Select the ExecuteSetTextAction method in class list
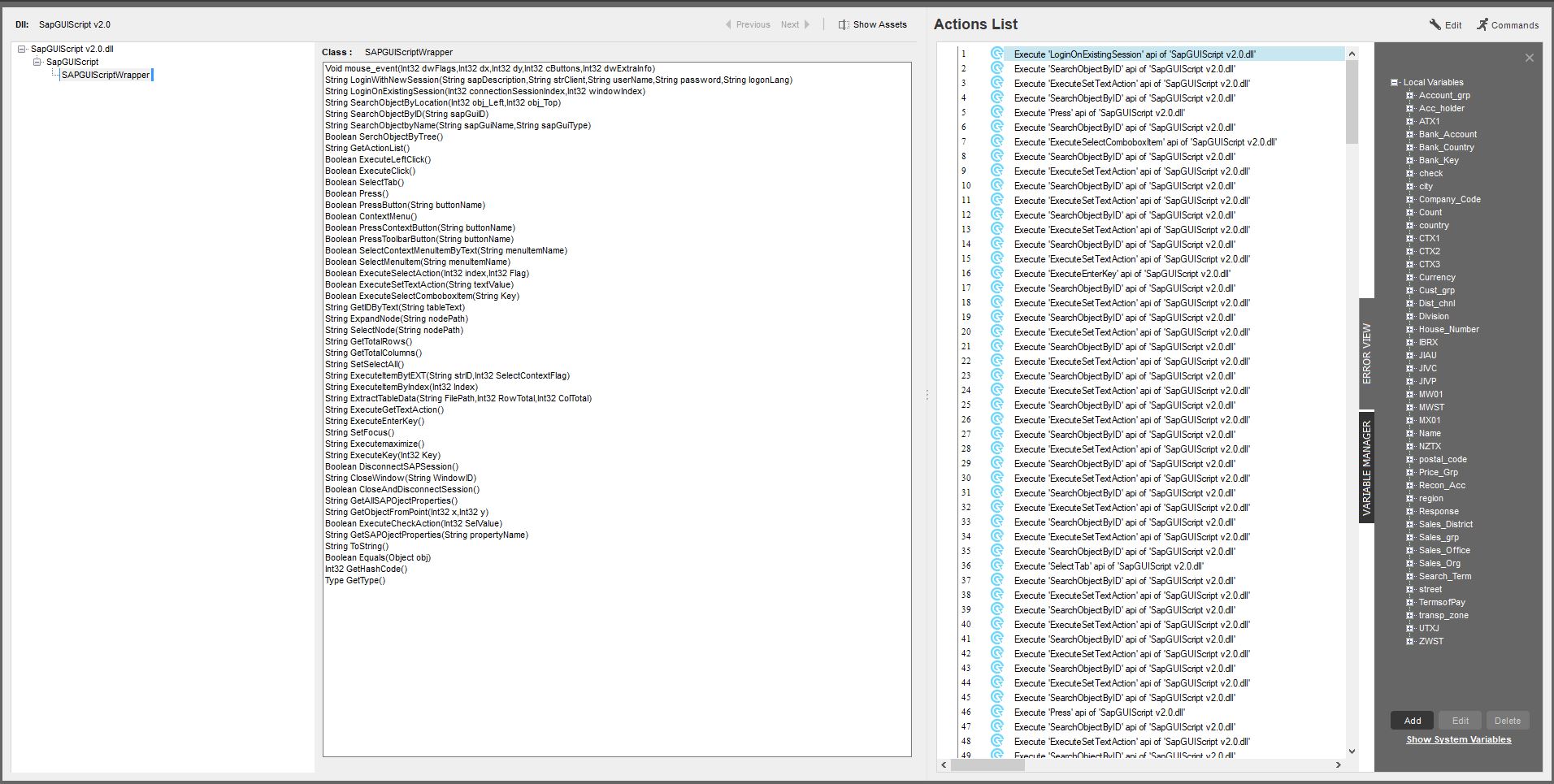 (419, 284)
